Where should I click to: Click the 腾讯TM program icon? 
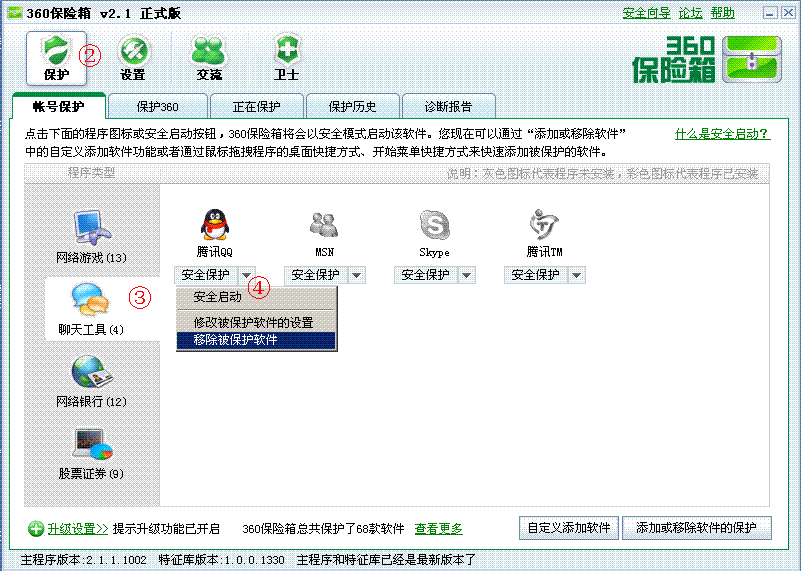(544, 224)
